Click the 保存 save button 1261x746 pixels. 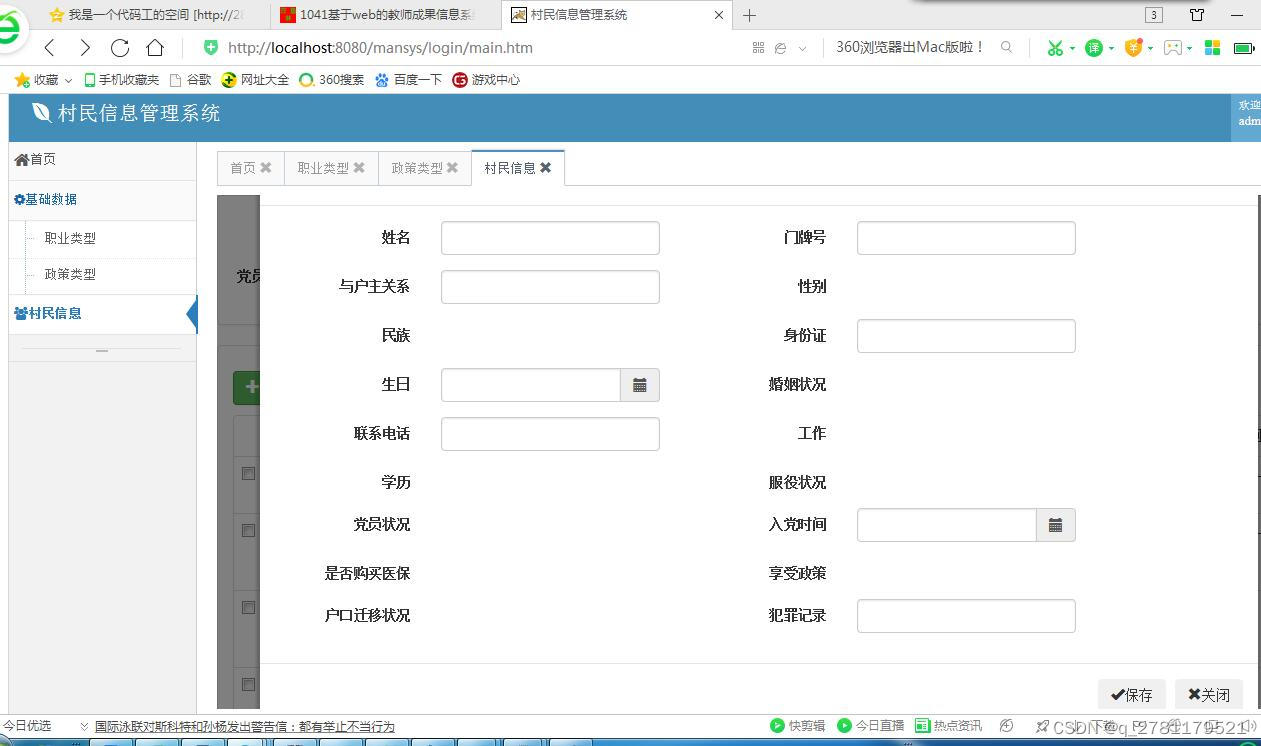1131,694
